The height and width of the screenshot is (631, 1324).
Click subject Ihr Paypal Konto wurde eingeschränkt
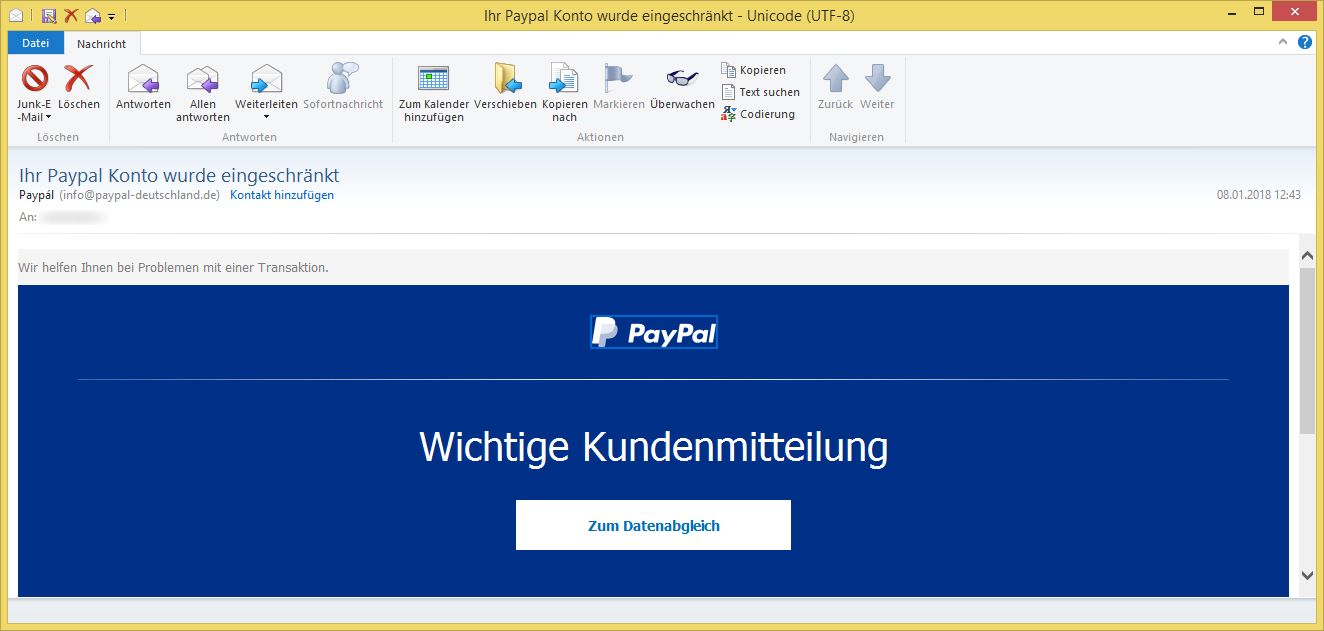179,175
